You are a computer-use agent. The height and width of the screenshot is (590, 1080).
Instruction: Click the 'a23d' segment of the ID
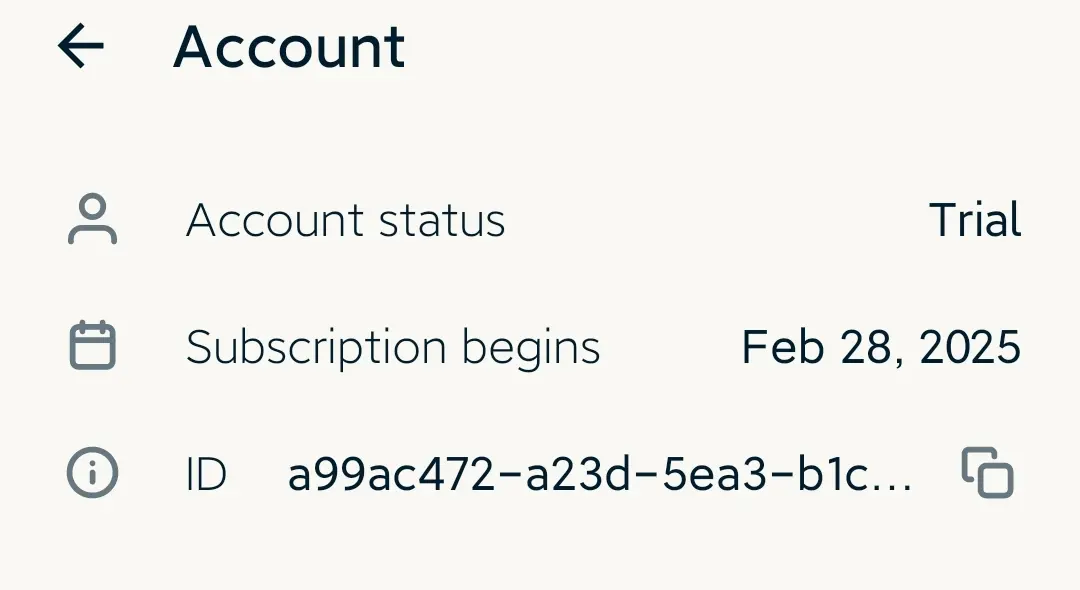click(578, 475)
